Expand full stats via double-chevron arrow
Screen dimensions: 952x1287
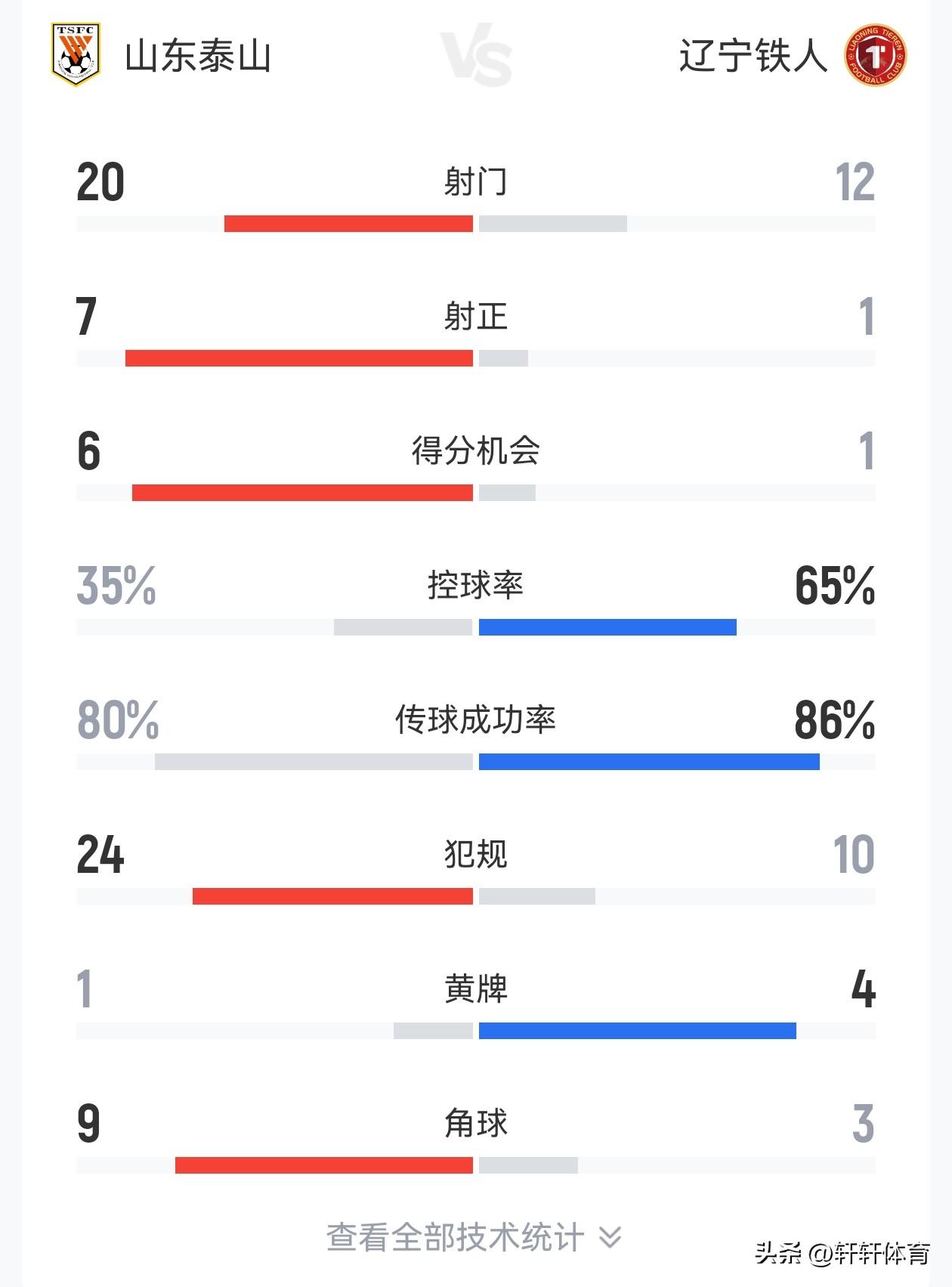[610, 1237]
